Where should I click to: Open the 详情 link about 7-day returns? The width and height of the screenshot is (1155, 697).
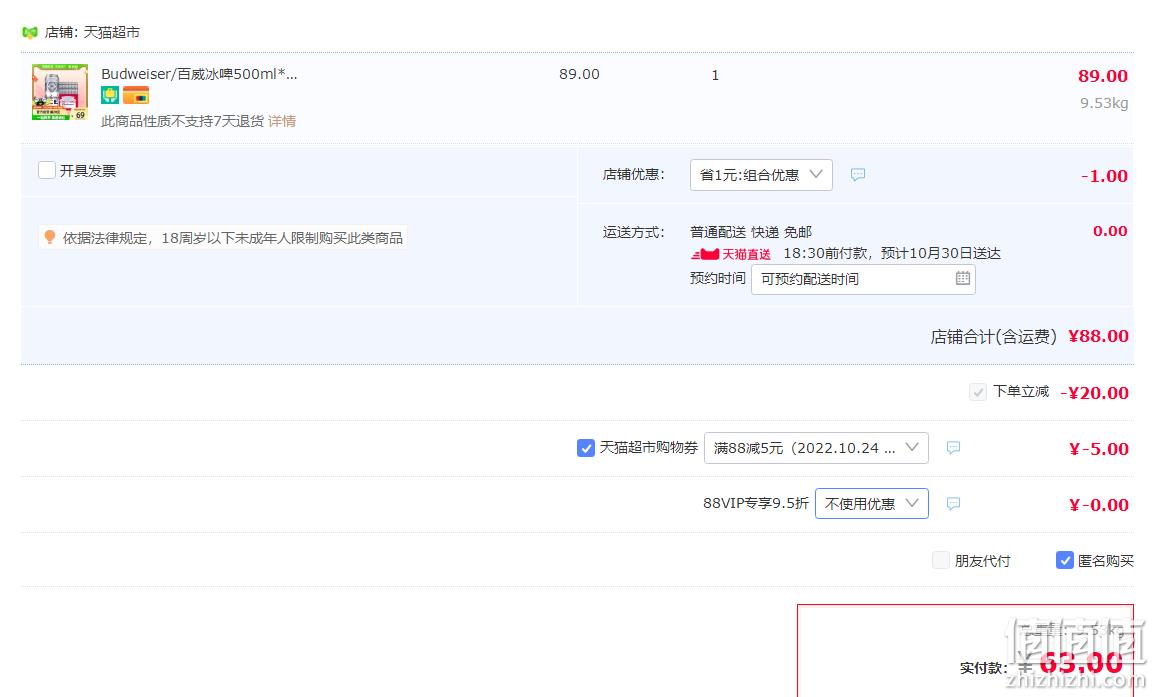pos(282,121)
